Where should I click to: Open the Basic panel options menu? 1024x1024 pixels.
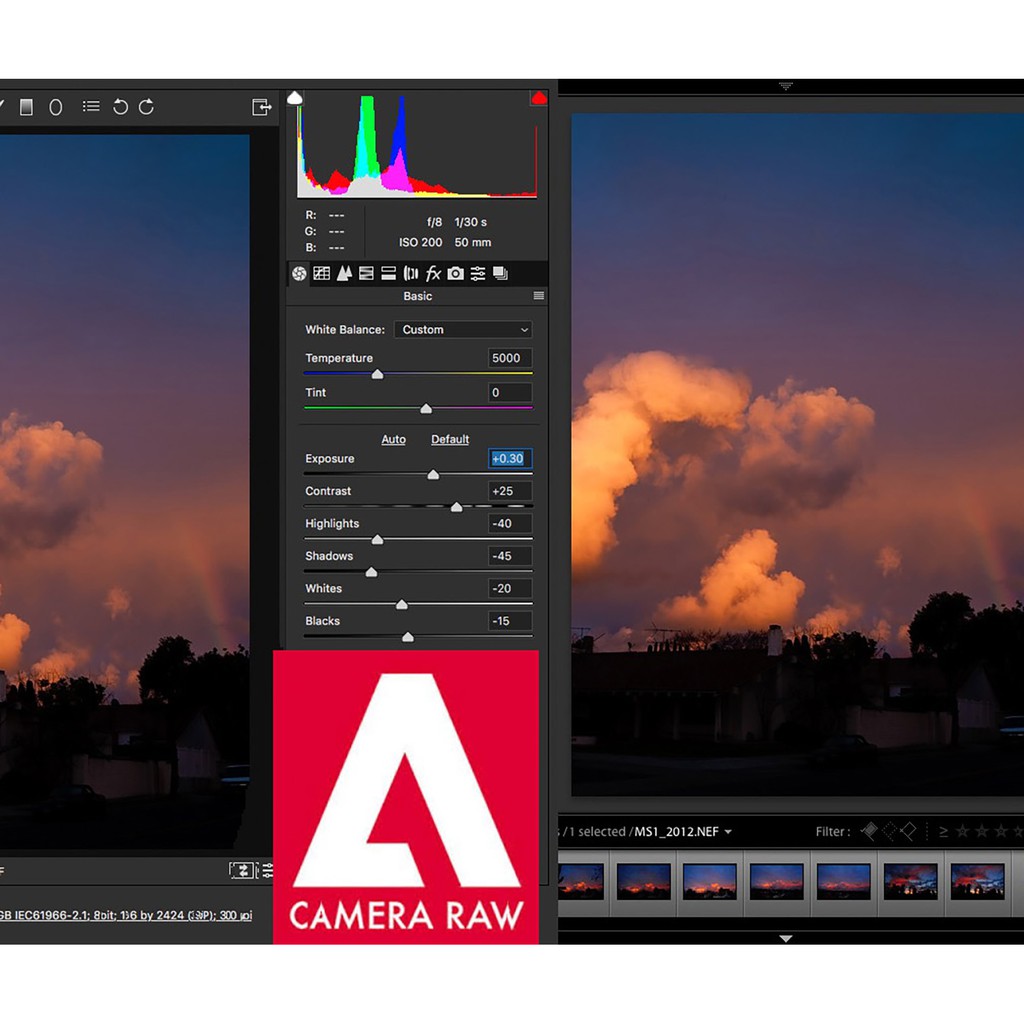click(x=539, y=296)
